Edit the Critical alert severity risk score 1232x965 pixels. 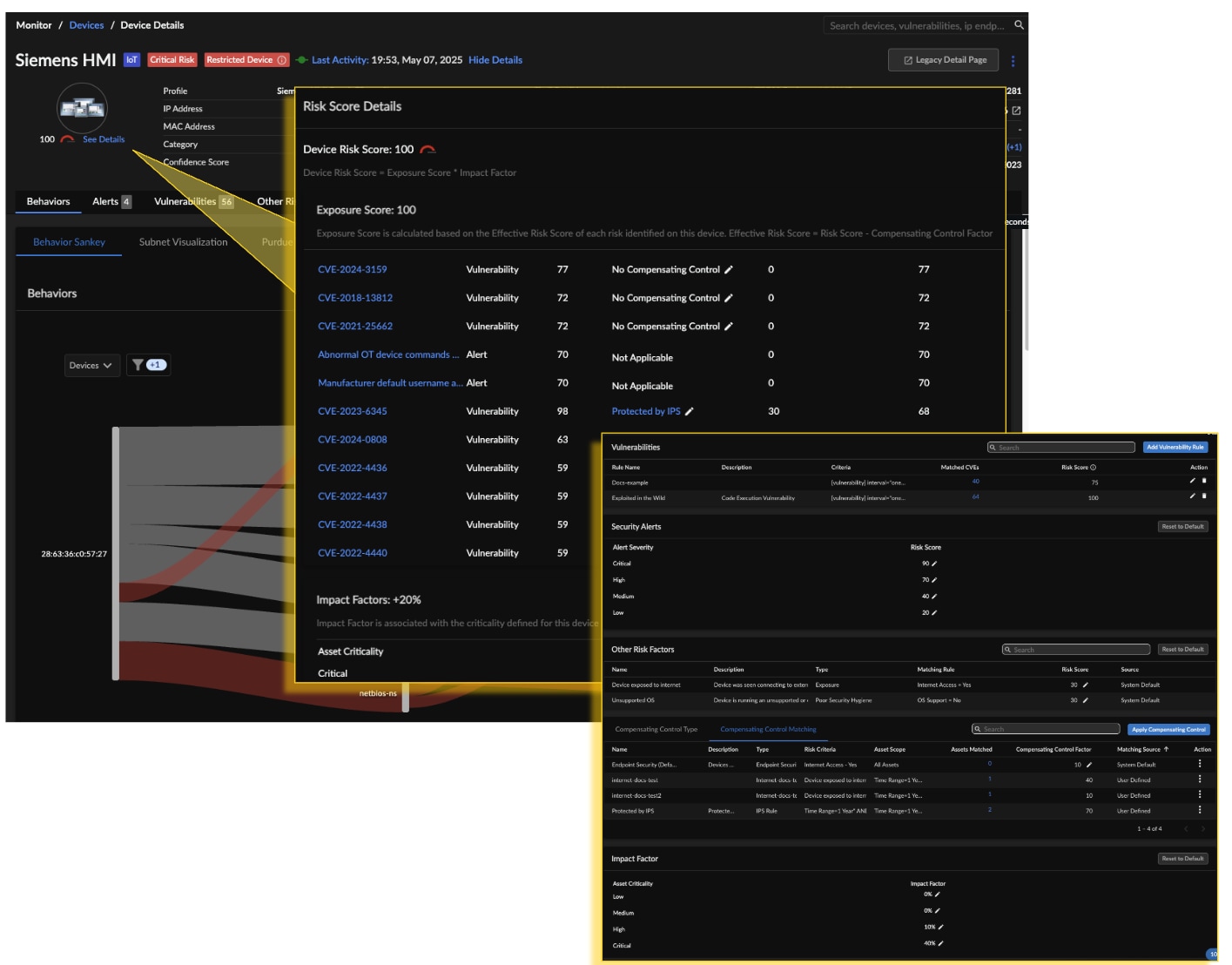click(x=934, y=563)
